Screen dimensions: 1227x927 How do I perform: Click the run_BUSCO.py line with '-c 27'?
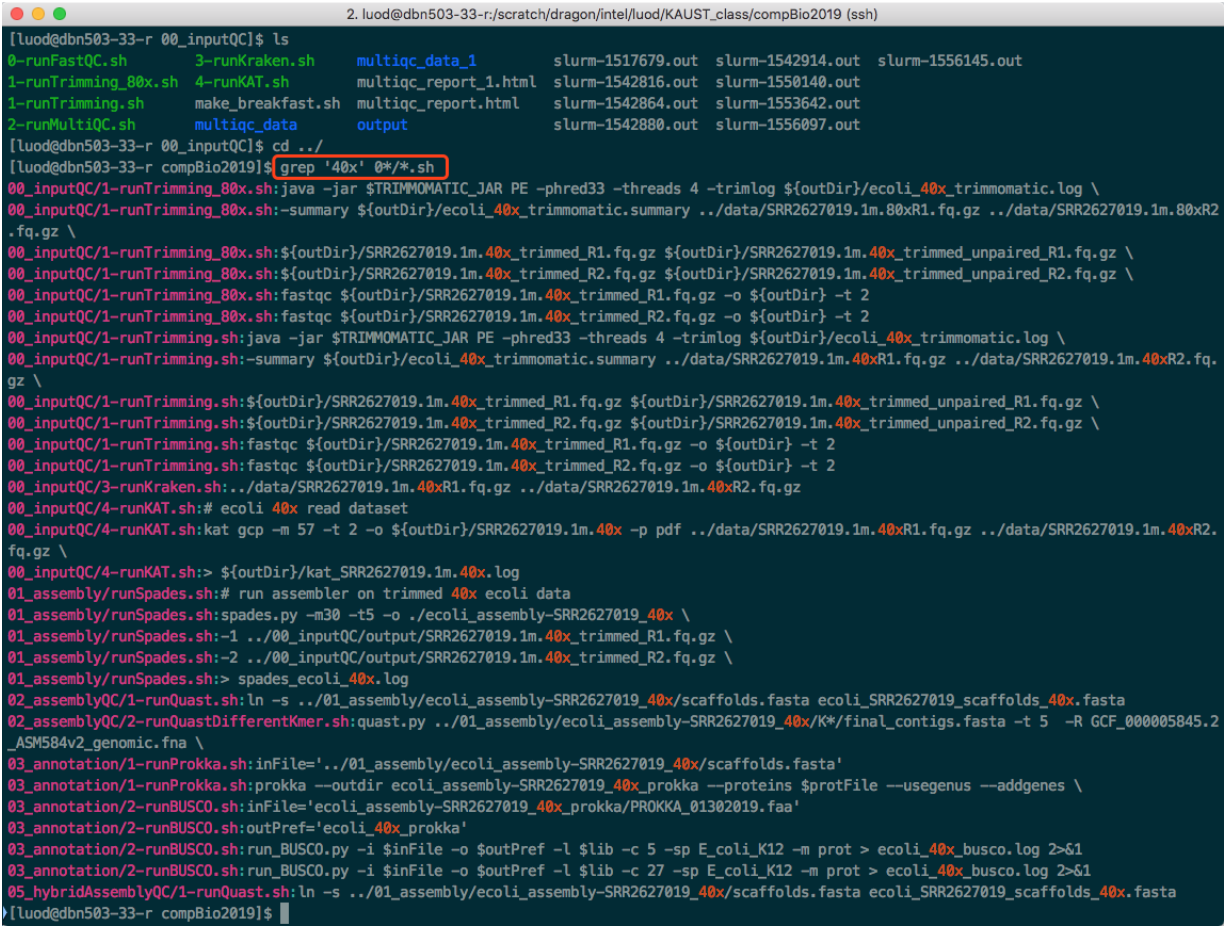pyautogui.click(x=548, y=871)
